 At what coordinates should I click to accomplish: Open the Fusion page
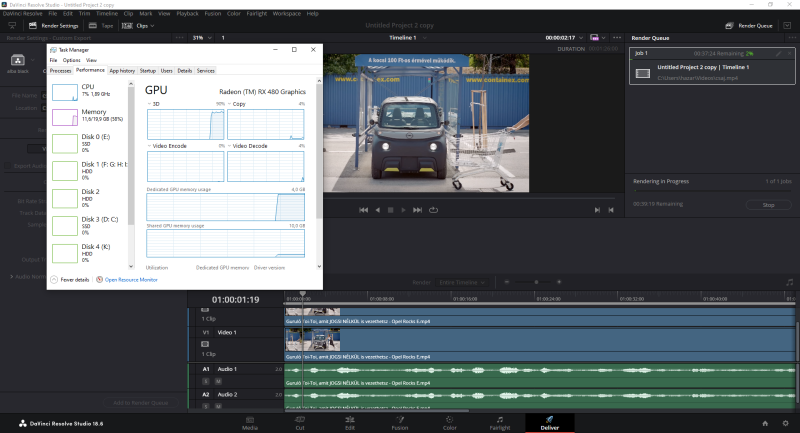pos(399,423)
